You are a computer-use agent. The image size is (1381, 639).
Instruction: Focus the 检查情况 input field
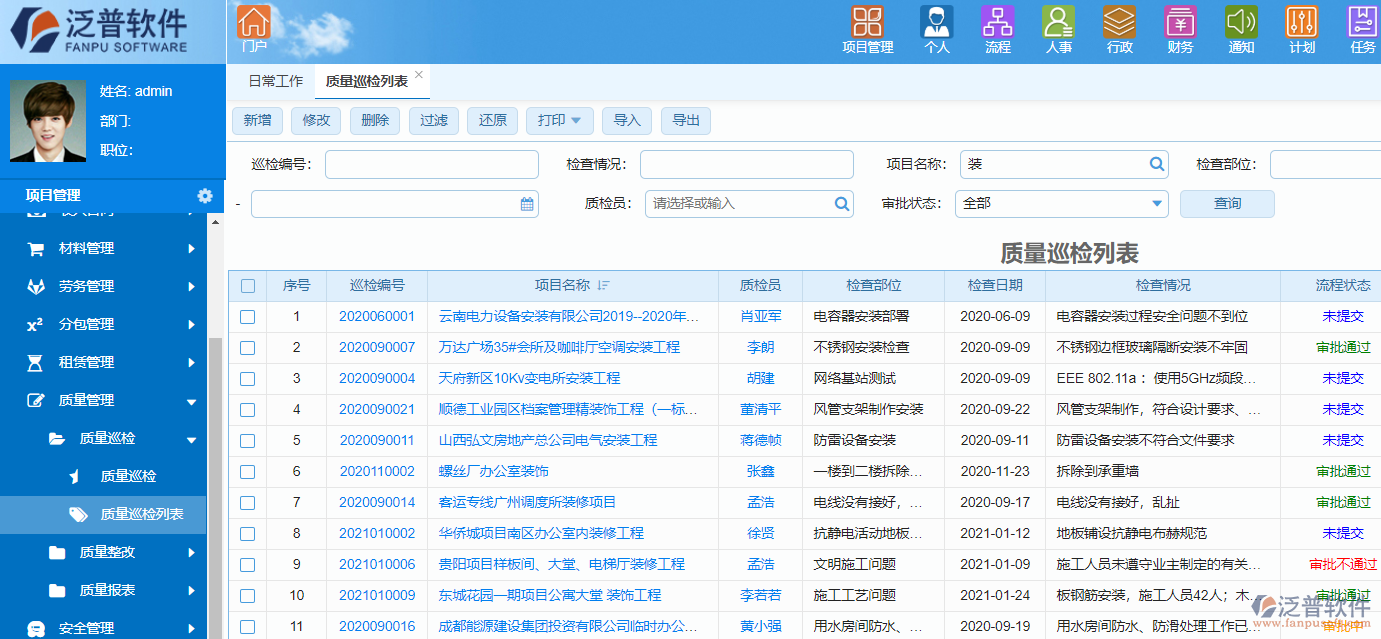pos(747,164)
